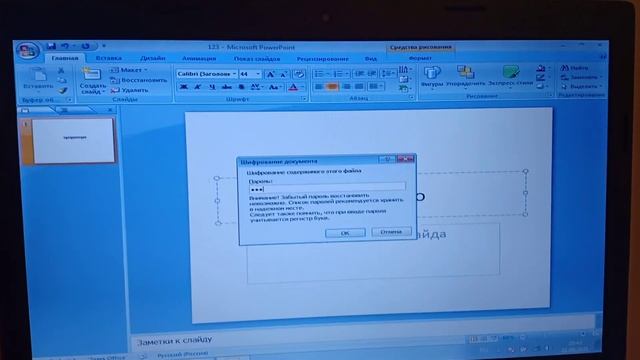
Task: Toggle bold Ж formatting
Action: click(184, 87)
